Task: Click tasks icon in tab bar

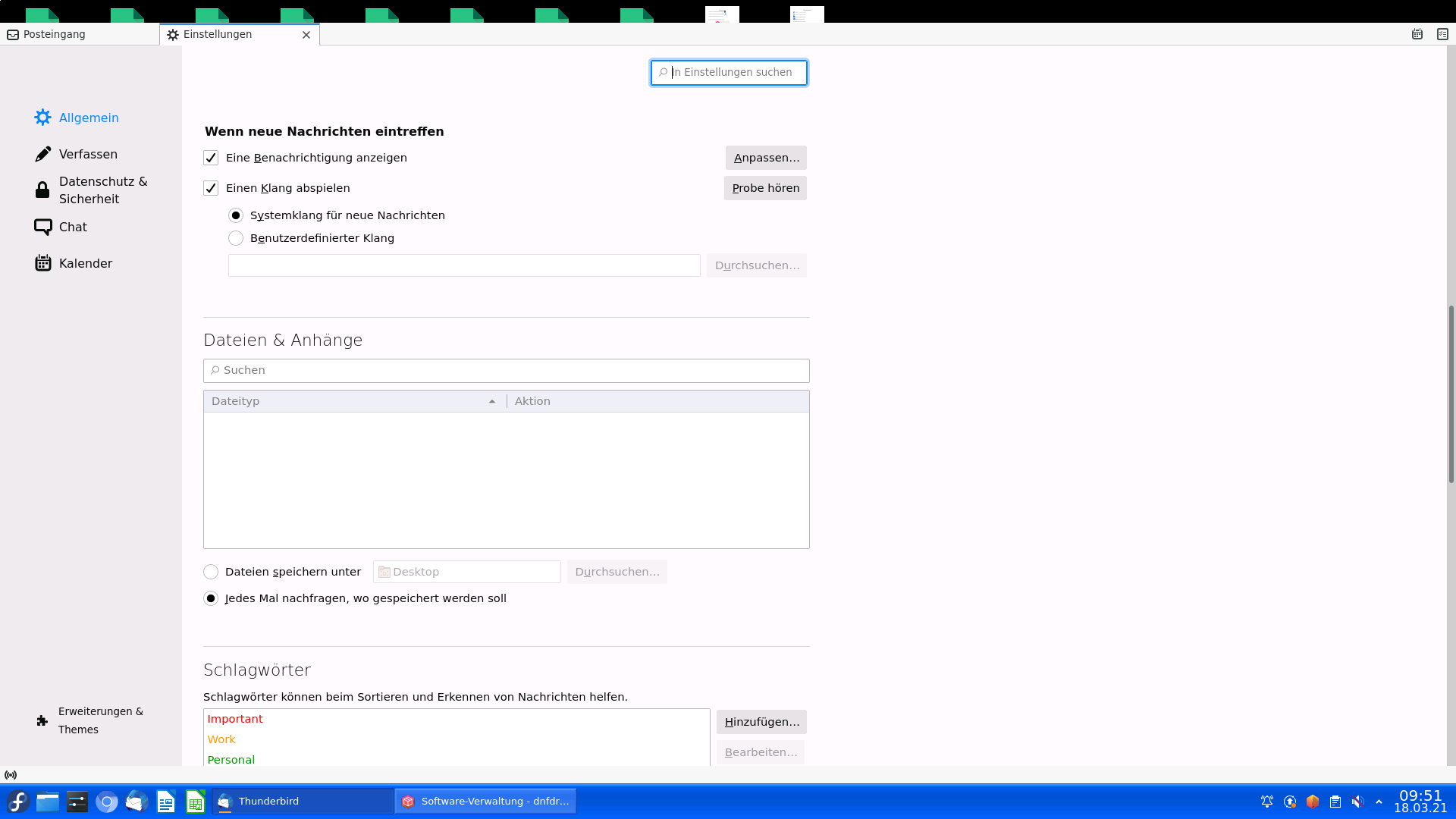Action: [1442, 34]
